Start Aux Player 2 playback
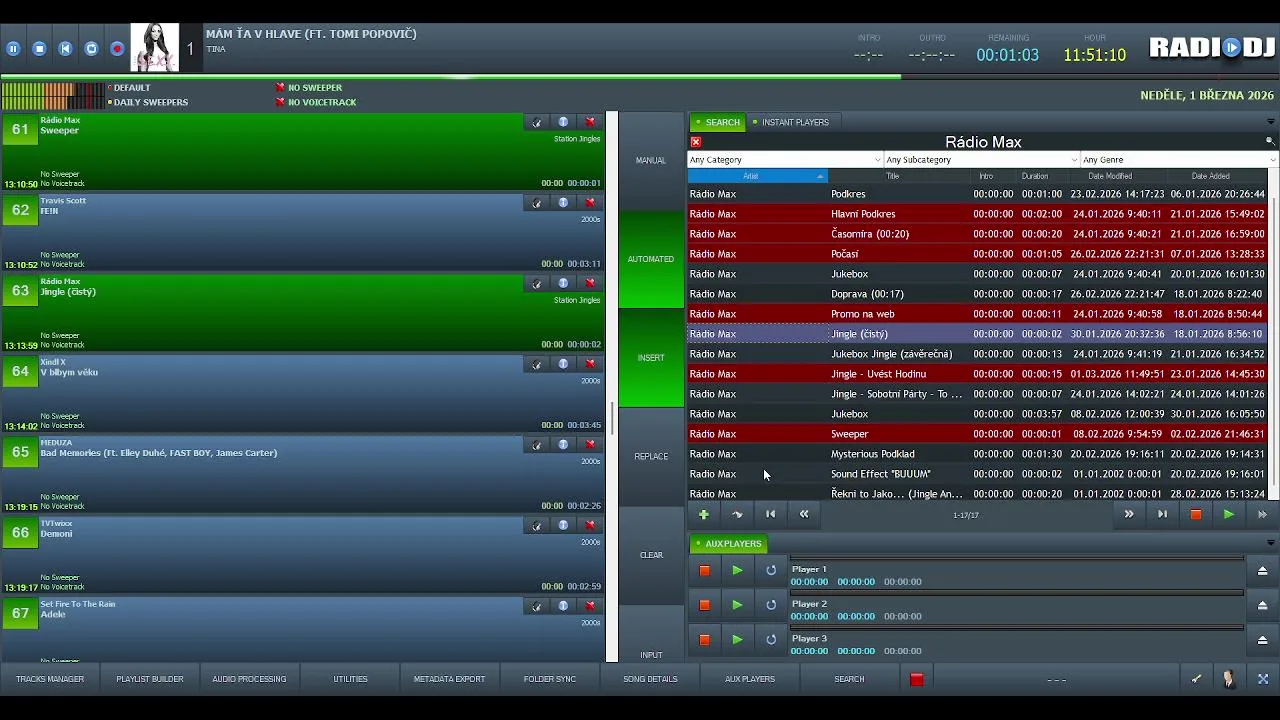1280x720 pixels. tap(737, 605)
